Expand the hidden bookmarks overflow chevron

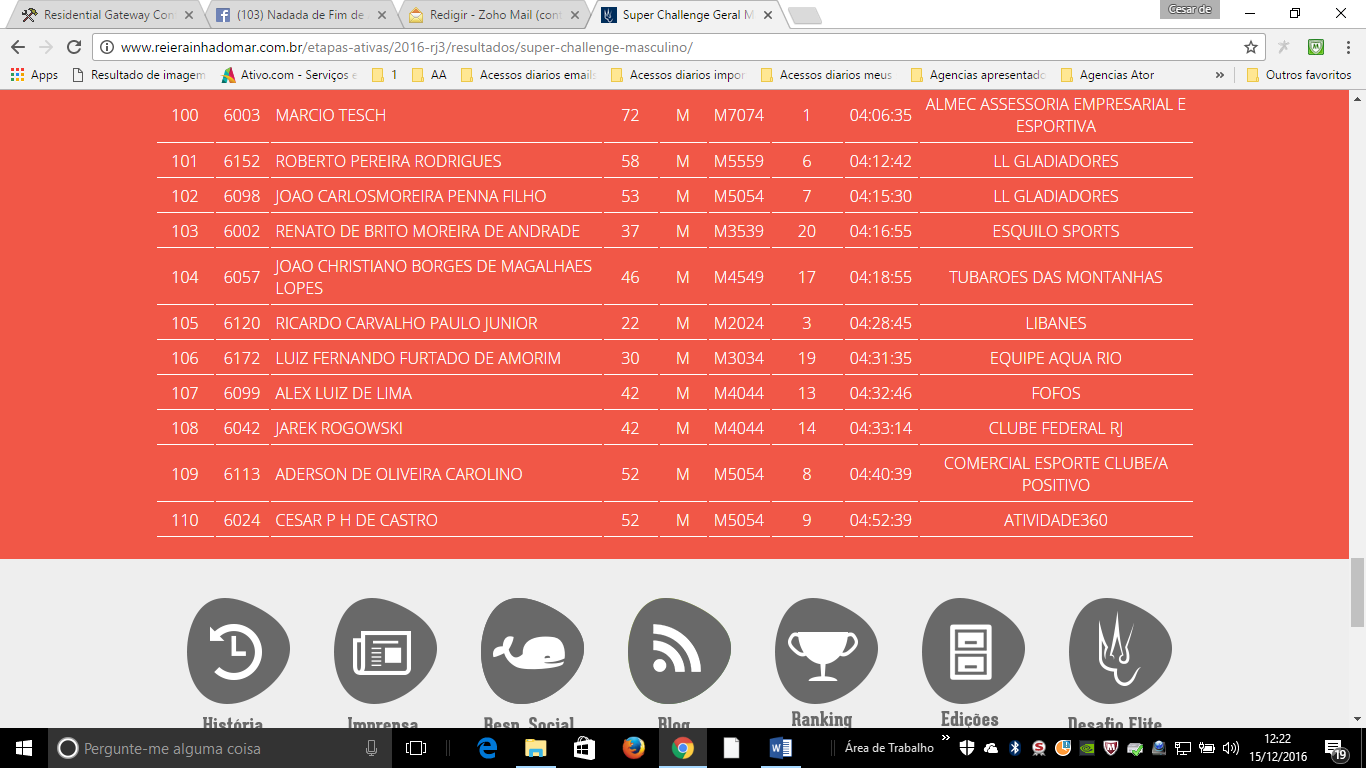(1219, 75)
